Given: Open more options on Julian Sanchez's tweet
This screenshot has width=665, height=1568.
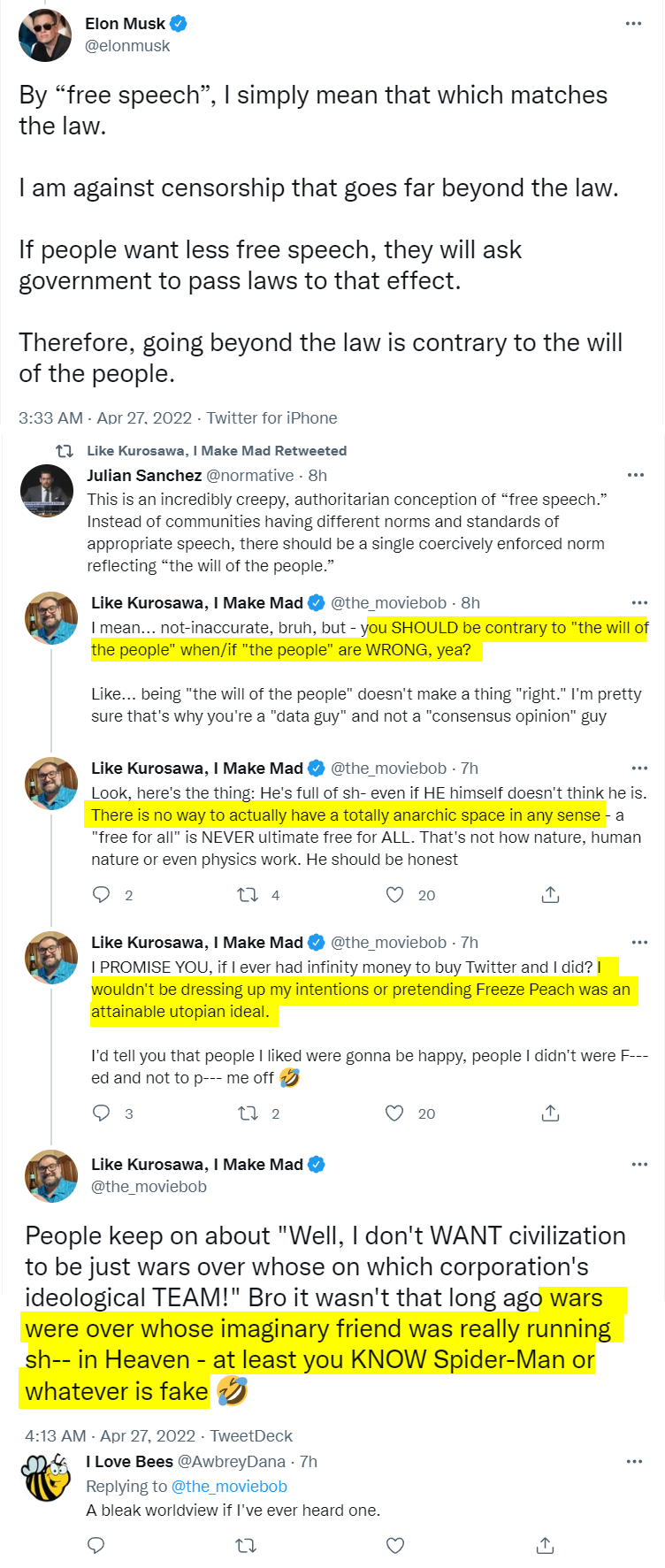Looking at the screenshot, I should pos(636,475).
